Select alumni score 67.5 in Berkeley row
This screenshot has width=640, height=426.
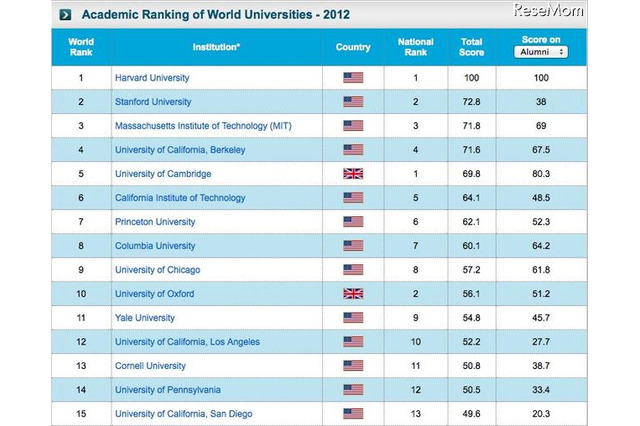click(x=541, y=150)
